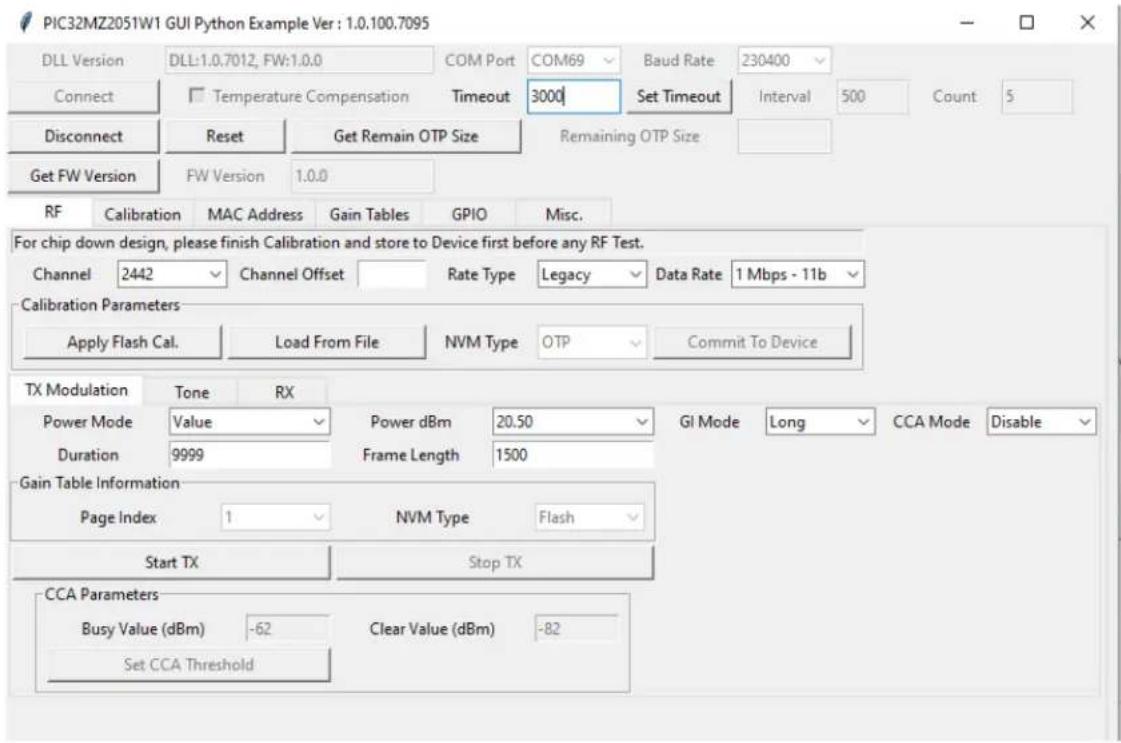
Task: Click Commit To Device button
Action: tap(752, 342)
